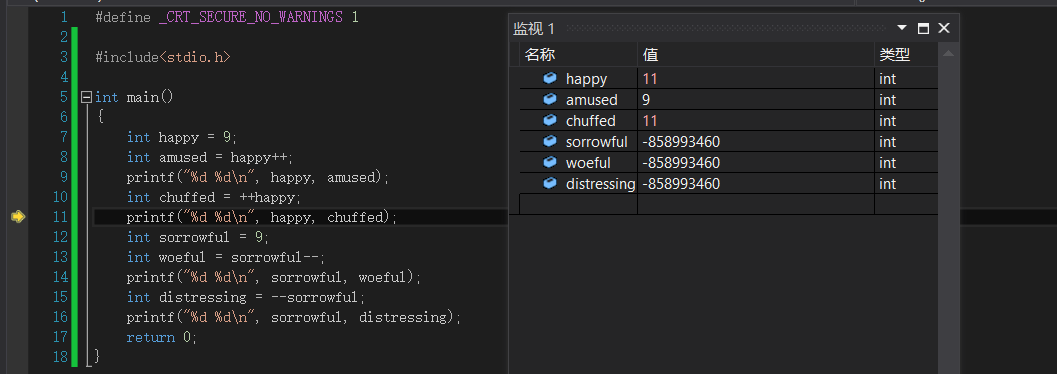This screenshot has width=1057, height=374.
Task: Click the return 0; statement
Action: tap(162, 337)
